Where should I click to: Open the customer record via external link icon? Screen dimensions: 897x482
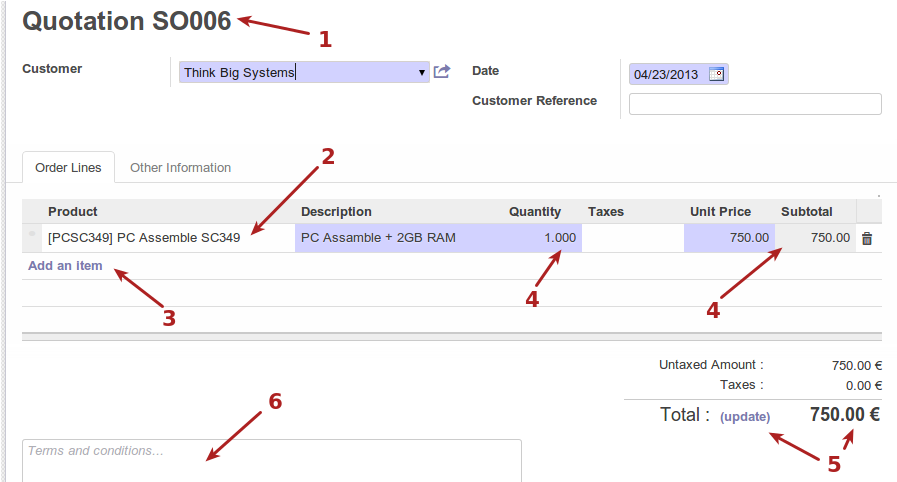[x=442, y=72]
